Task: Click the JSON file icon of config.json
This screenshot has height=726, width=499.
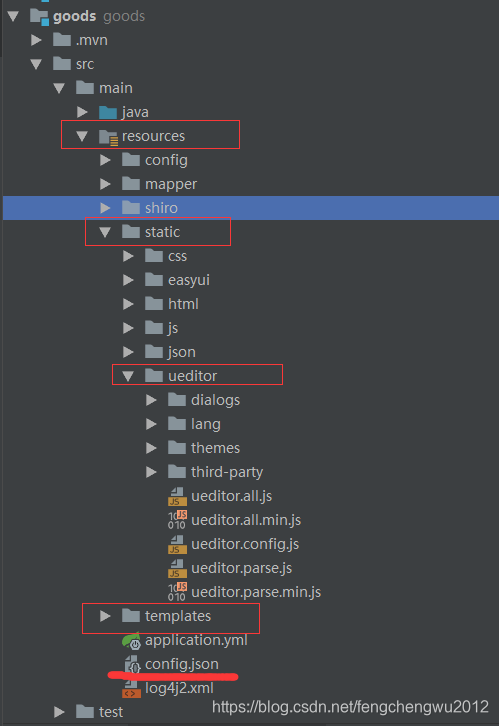Action: point(132,664)
